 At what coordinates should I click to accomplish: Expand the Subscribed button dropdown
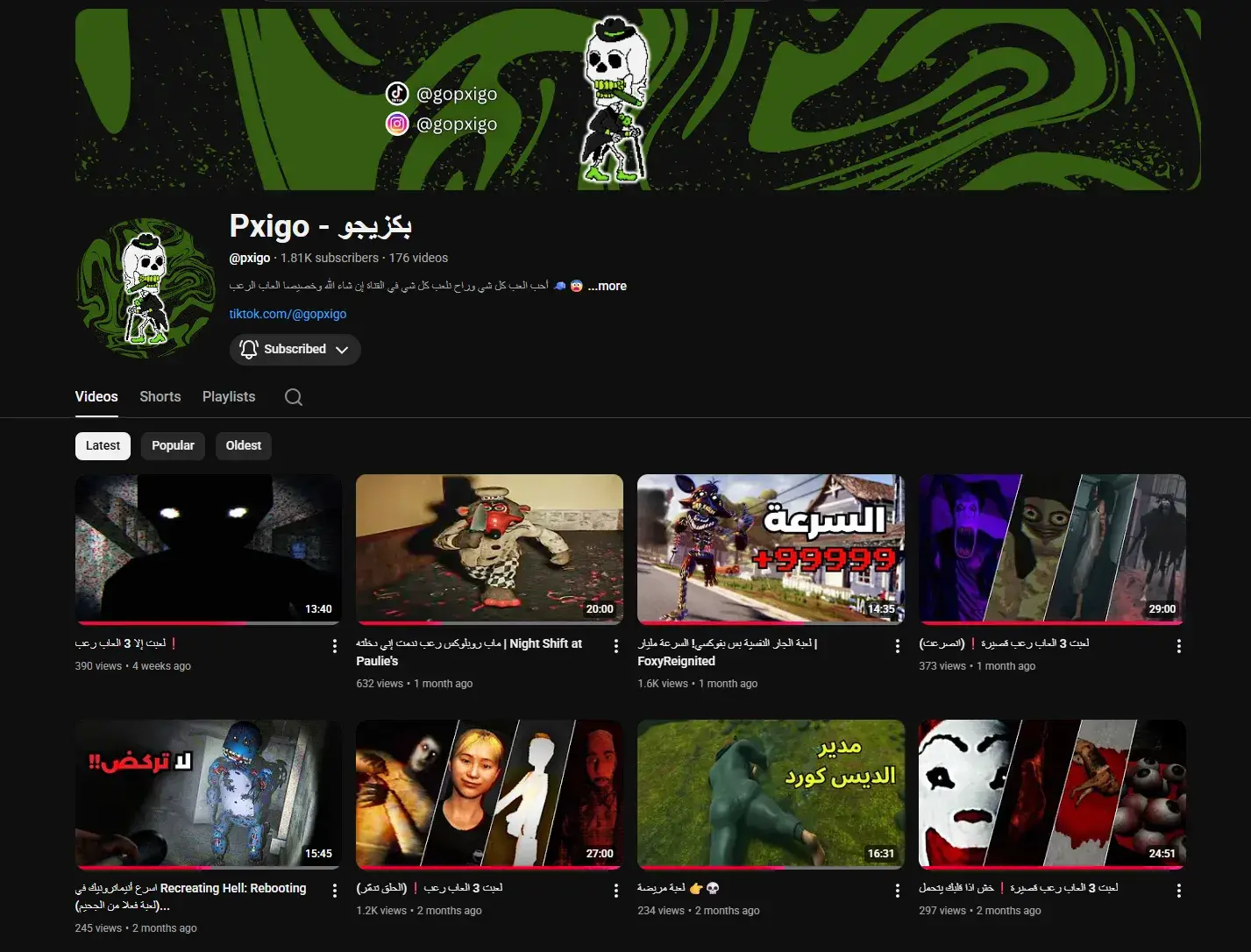(x=342, y=349)
